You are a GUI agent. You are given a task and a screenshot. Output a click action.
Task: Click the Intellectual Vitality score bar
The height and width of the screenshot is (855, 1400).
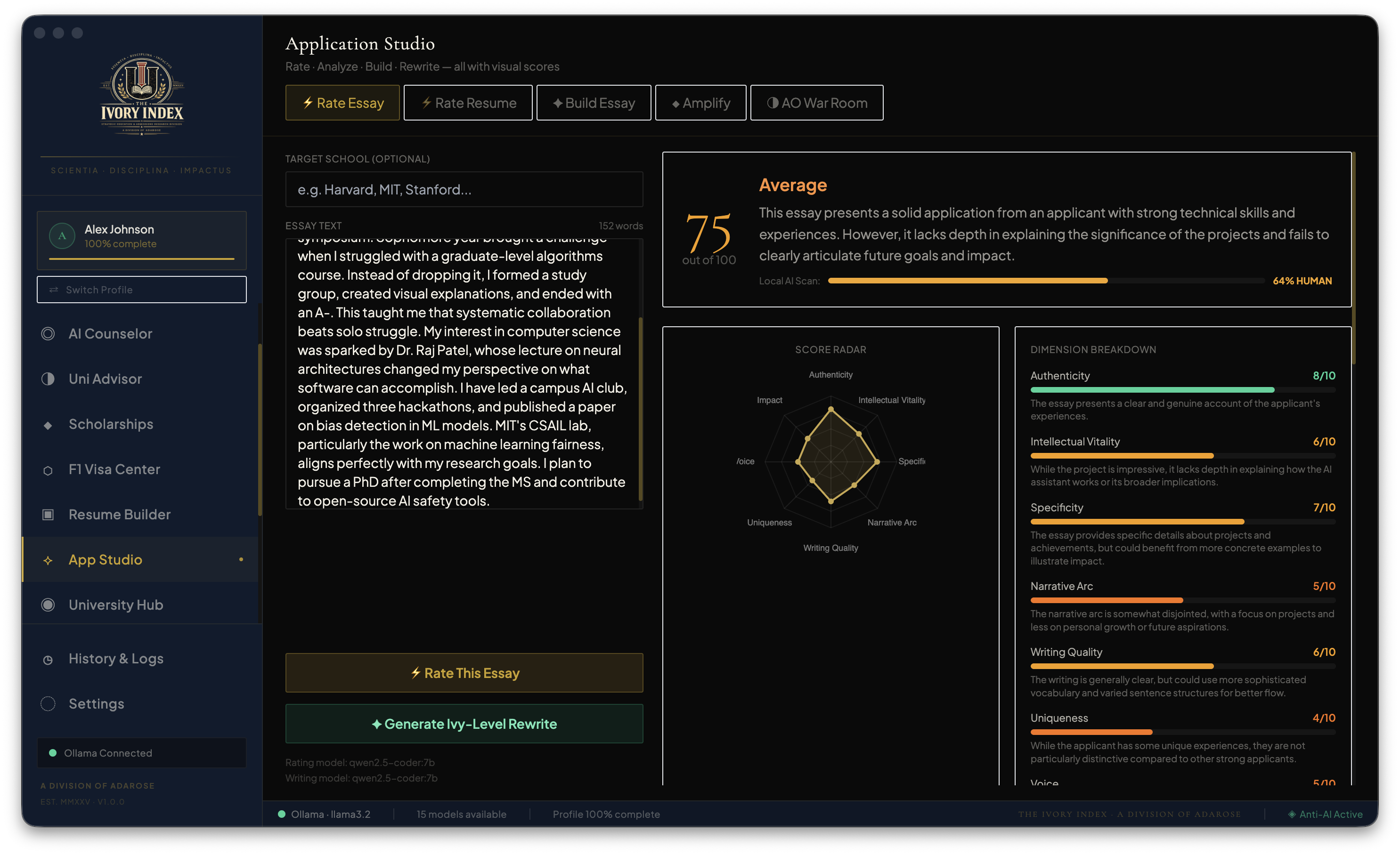click(x=1183, y=456)
